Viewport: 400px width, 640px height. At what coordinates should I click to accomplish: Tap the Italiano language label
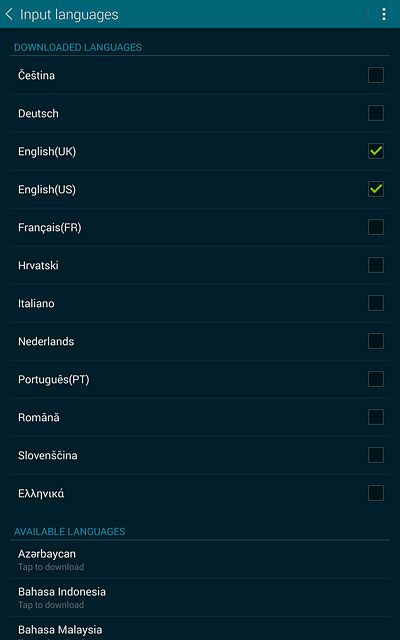click(x=36, y=304)
